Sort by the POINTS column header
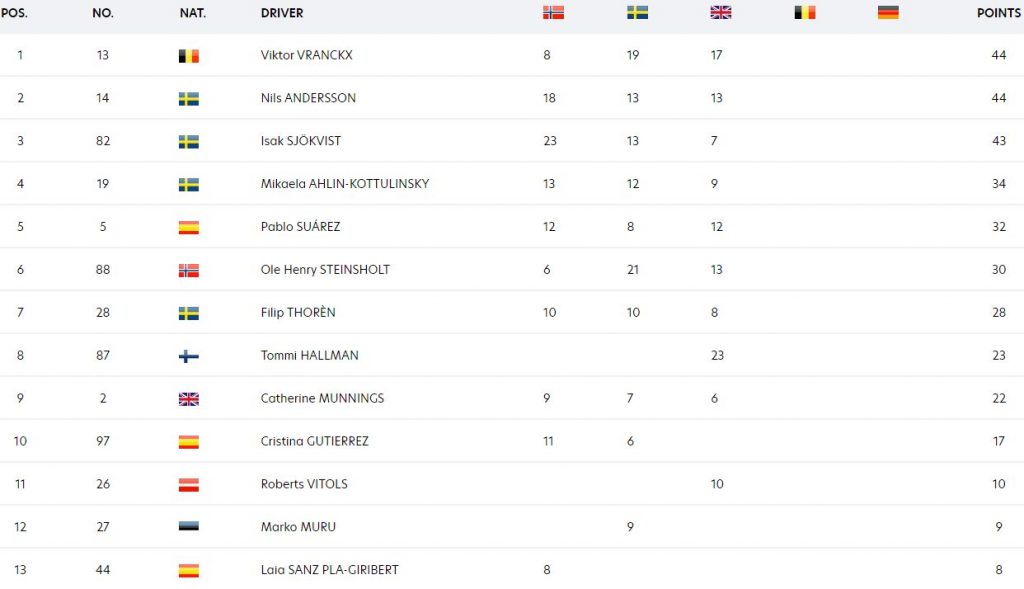 pyautogui.click(x=998, y=13)
